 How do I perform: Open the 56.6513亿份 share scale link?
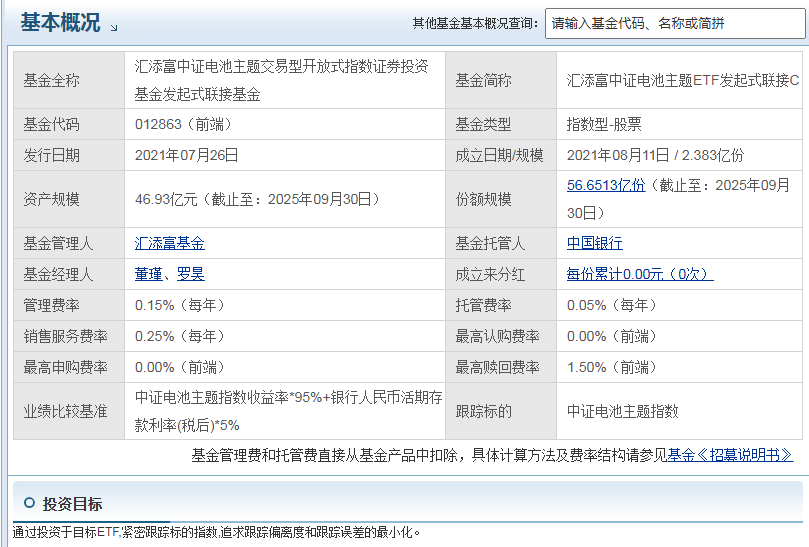(x=606, y=185)
